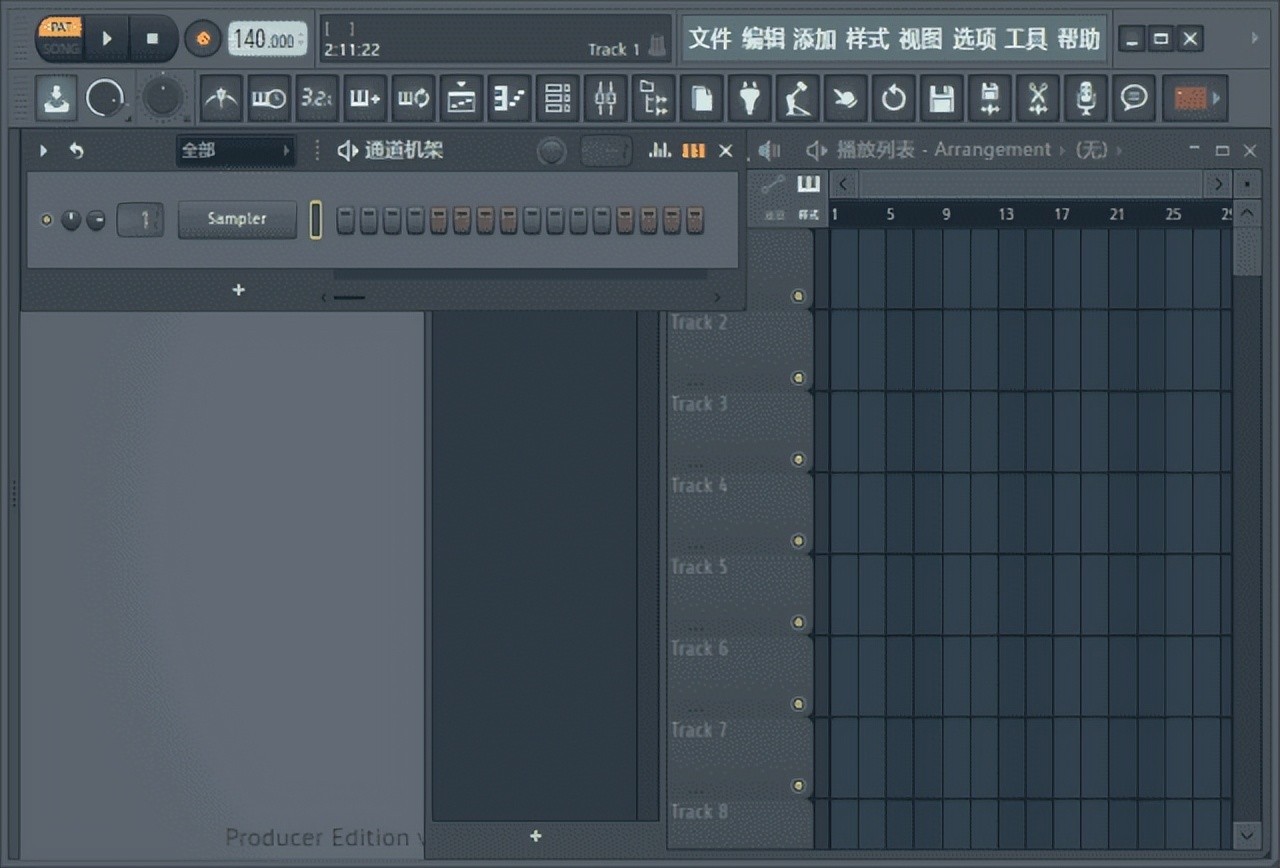Open the speech bubble help icon
Screen dimensions: 1280x868
[1133, 98]
